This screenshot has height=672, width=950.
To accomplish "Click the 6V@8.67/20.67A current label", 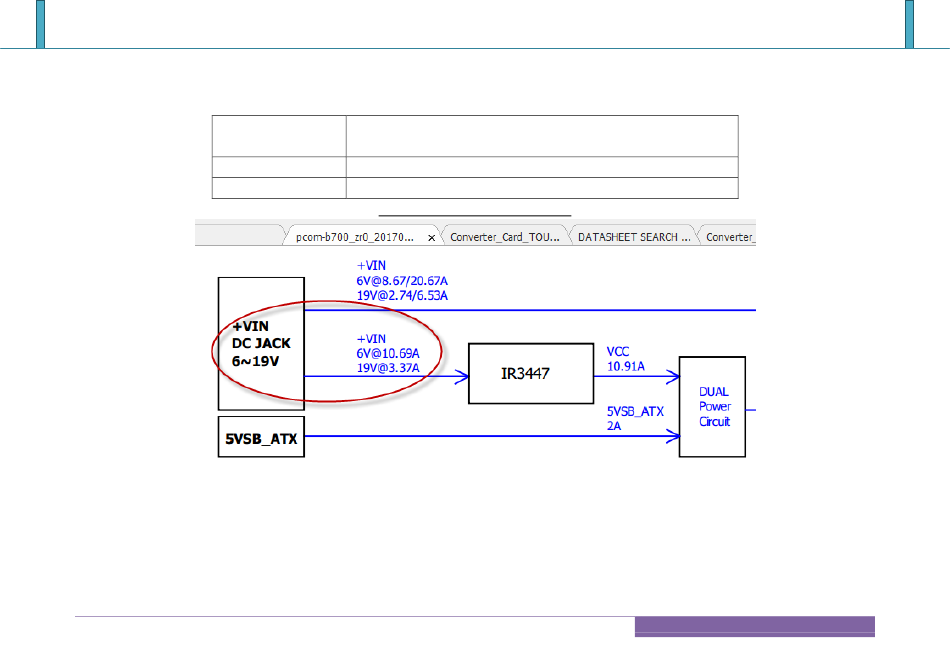I will pyautogui.click(x=402, y=281).
